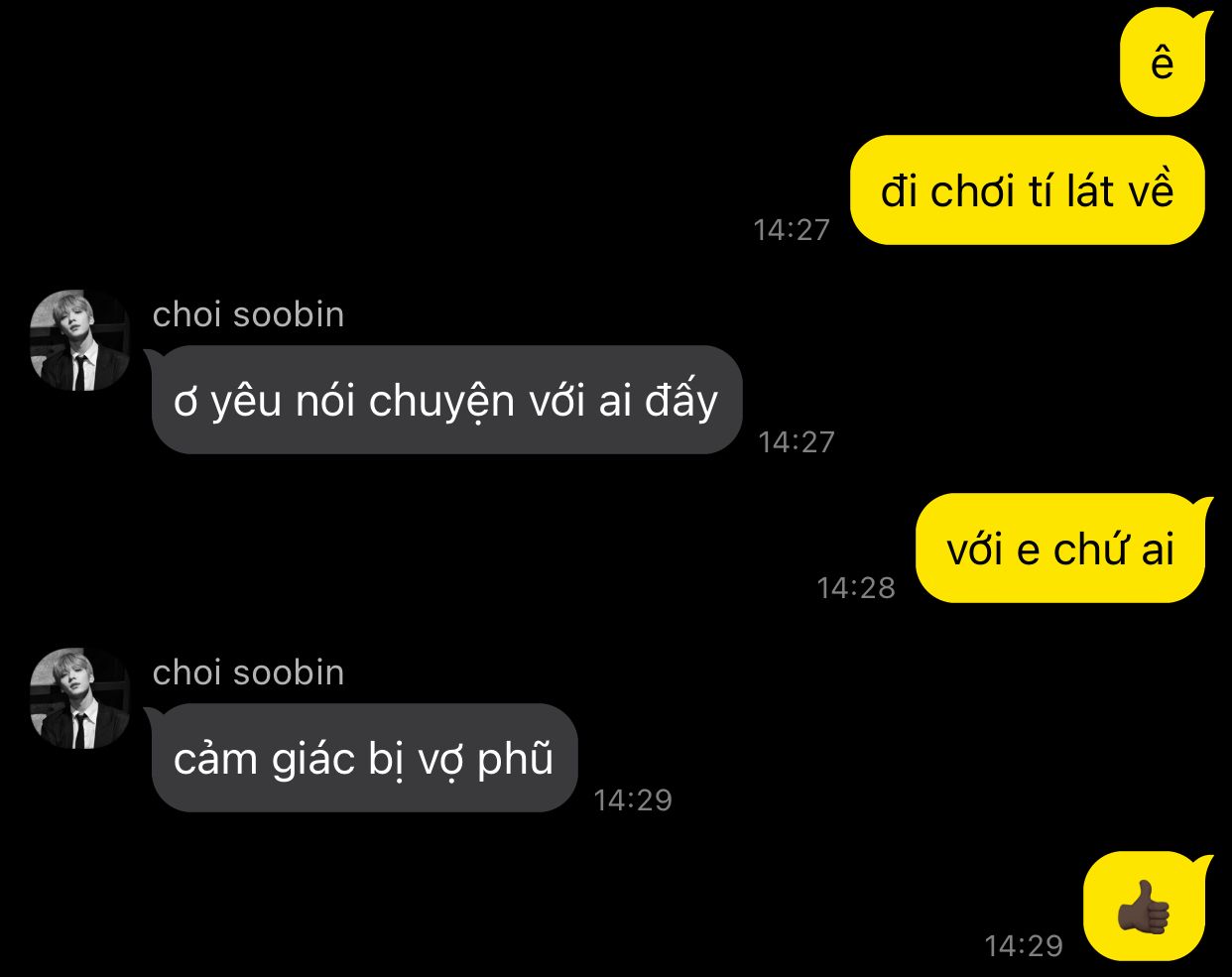Select the 'ơ yêu nói chuyện với ai đấy' bubble

[x=446, y=400]
